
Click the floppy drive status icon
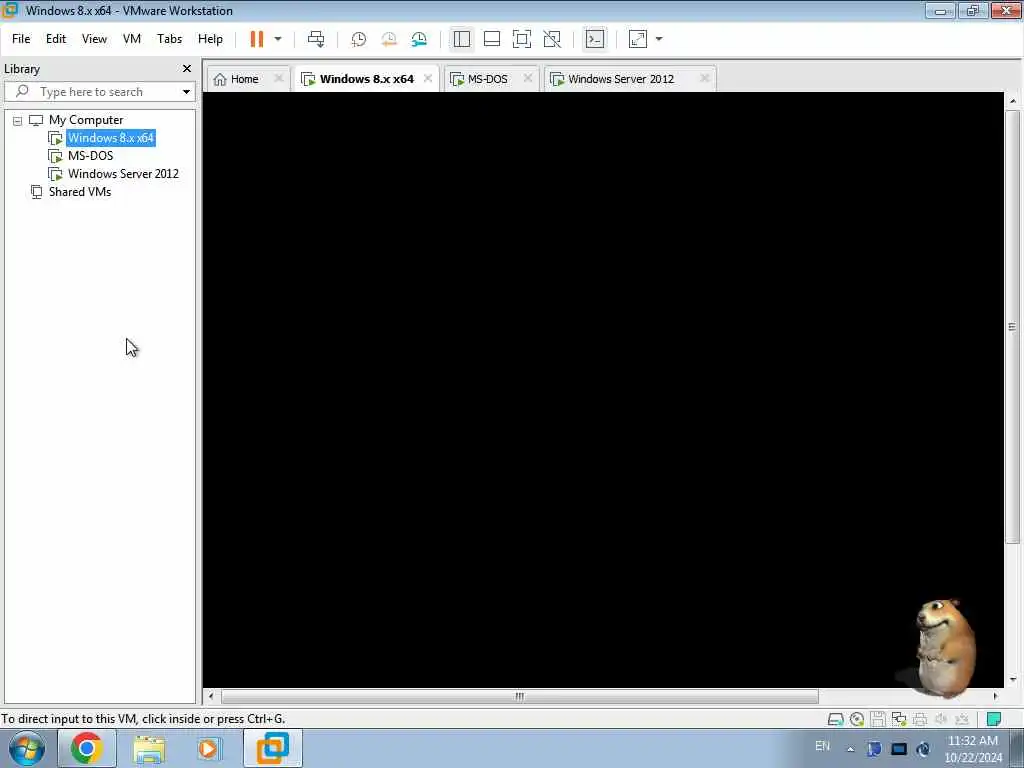[878, 720]
